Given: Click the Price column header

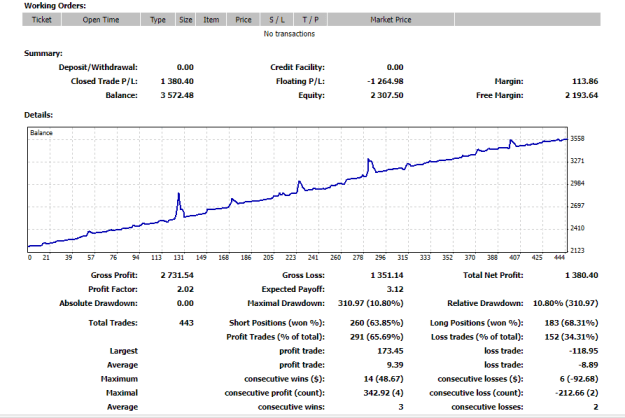Looking at the screenshot, I should click(x=243, y=20).
